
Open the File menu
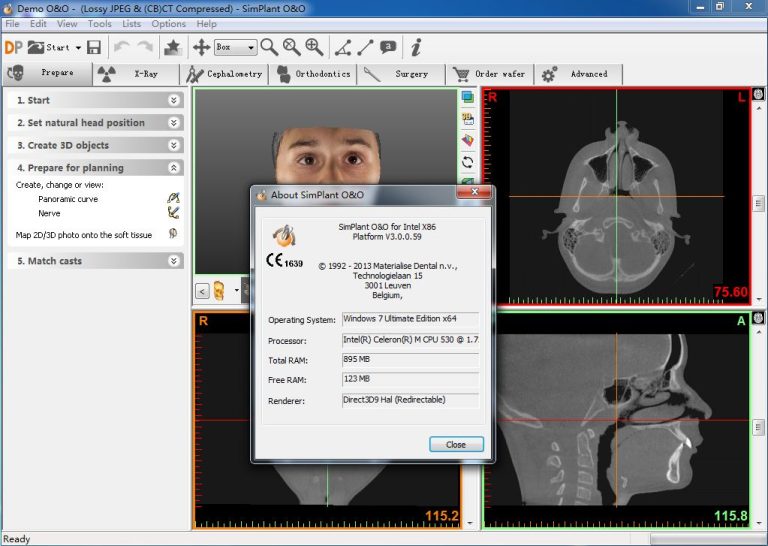coord(12,24)
